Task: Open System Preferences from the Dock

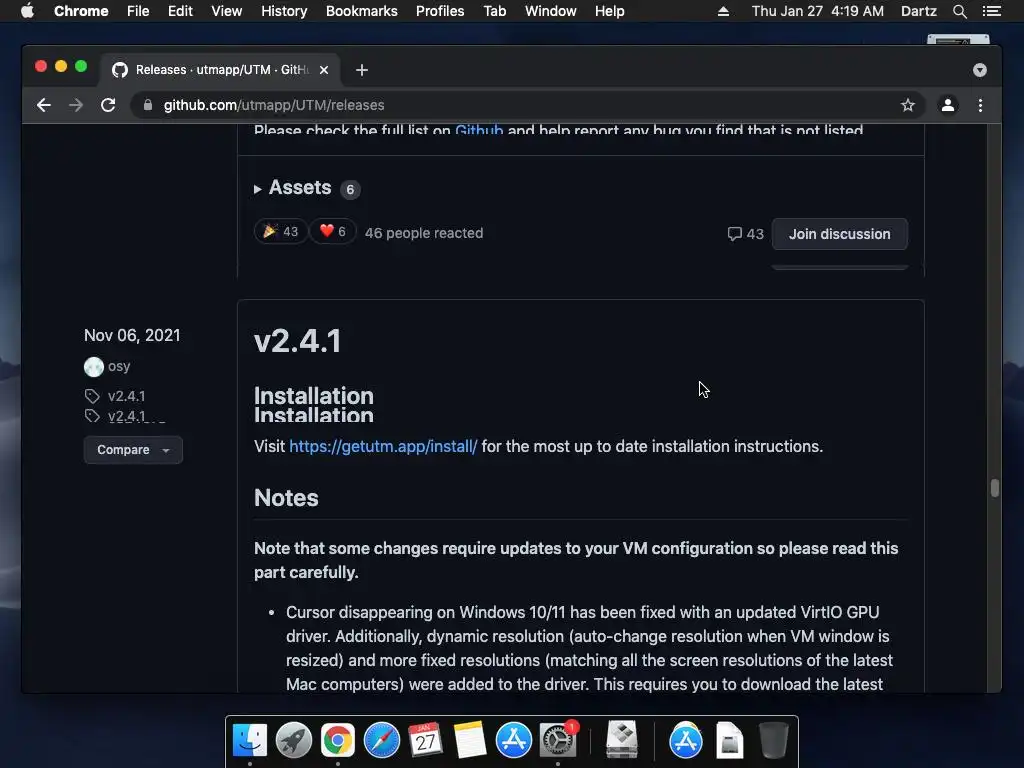Action: 558,740
